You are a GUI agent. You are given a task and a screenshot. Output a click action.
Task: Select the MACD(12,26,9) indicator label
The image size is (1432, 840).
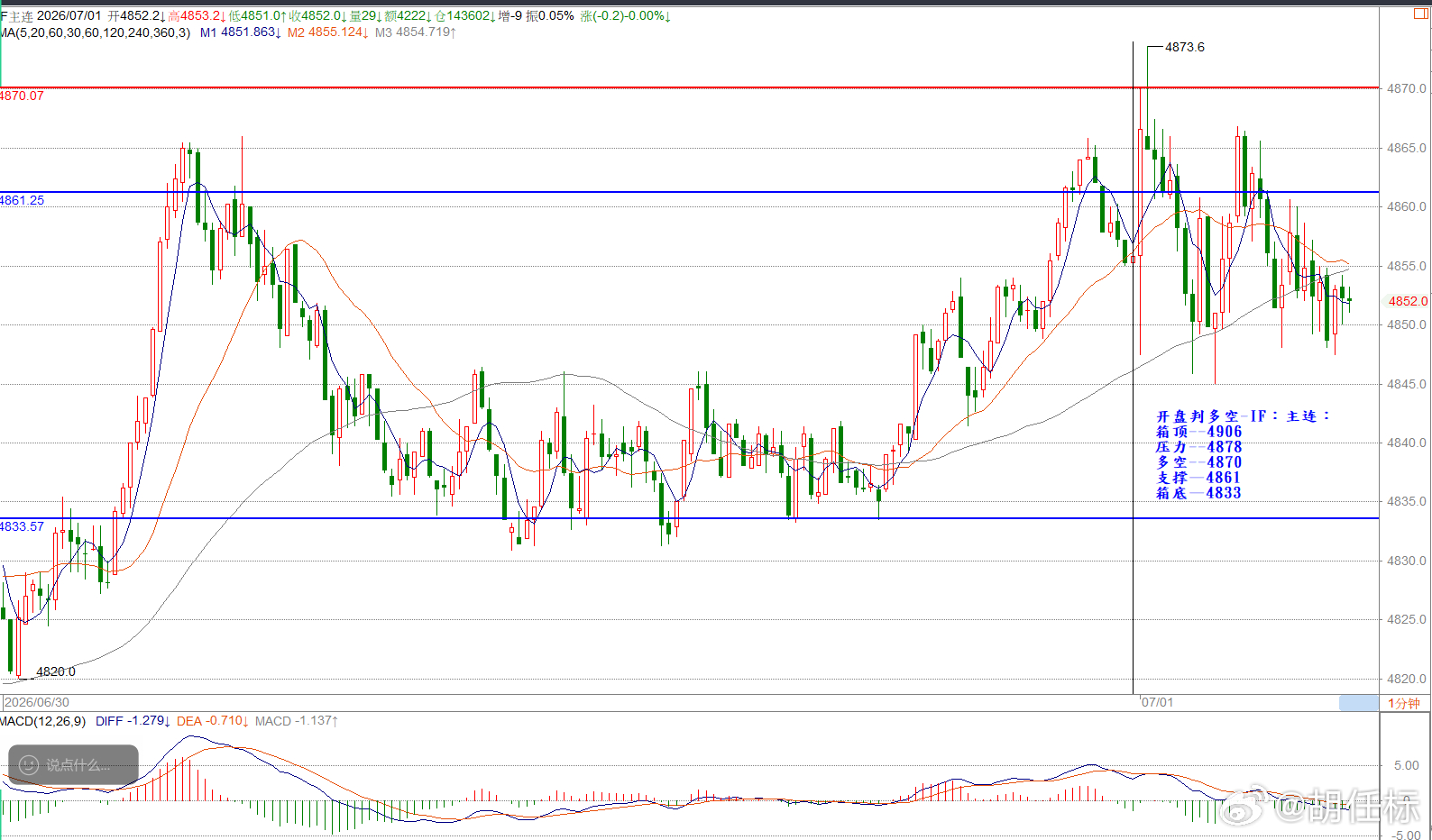[43, 721]
